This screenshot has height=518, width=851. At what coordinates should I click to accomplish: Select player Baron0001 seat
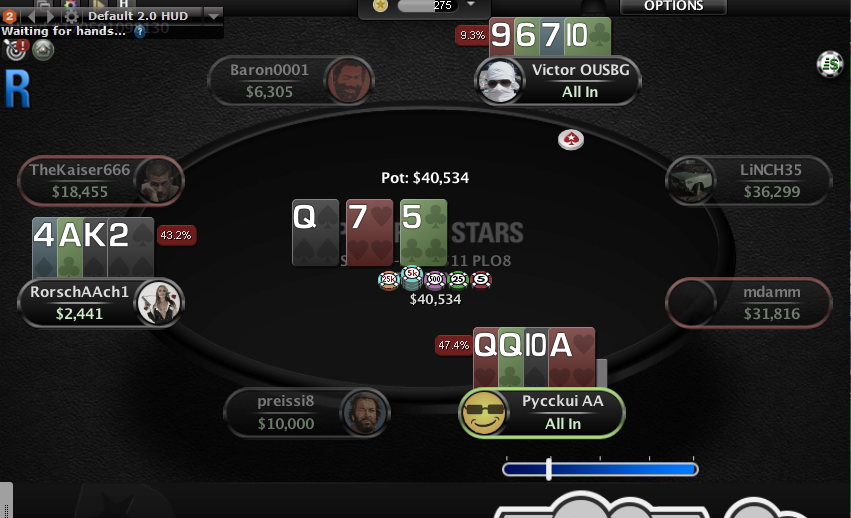(291, 81)
